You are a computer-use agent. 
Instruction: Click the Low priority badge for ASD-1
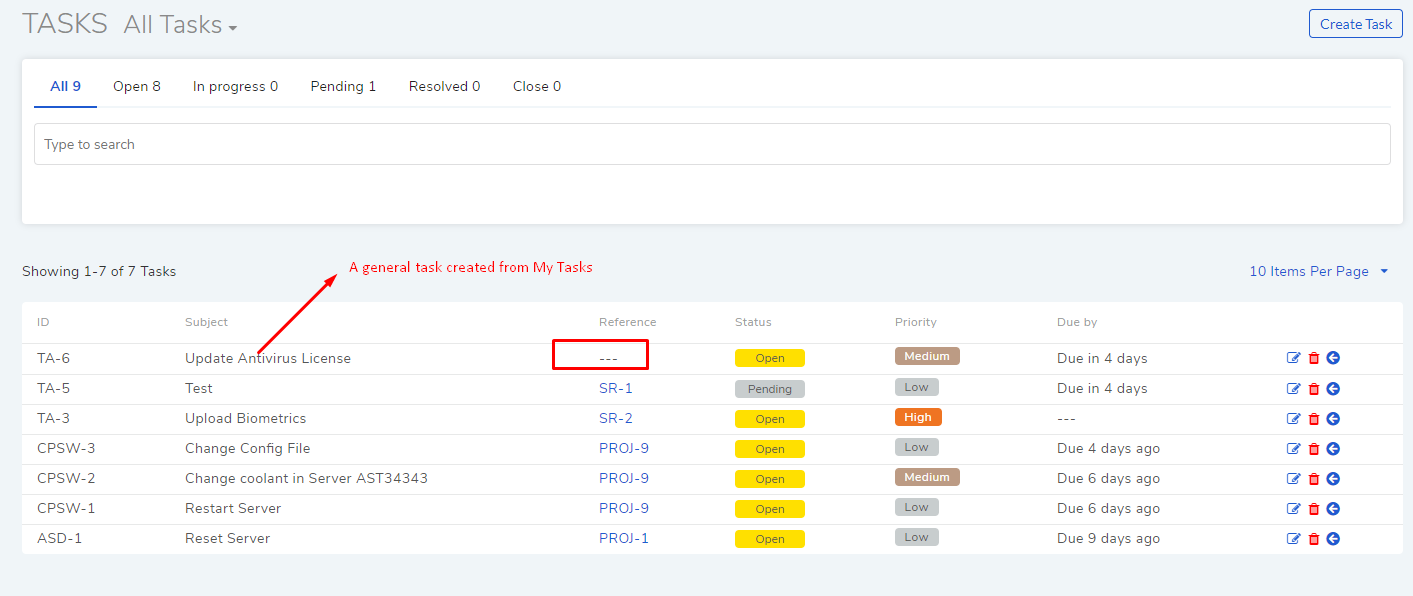point(917,537)
